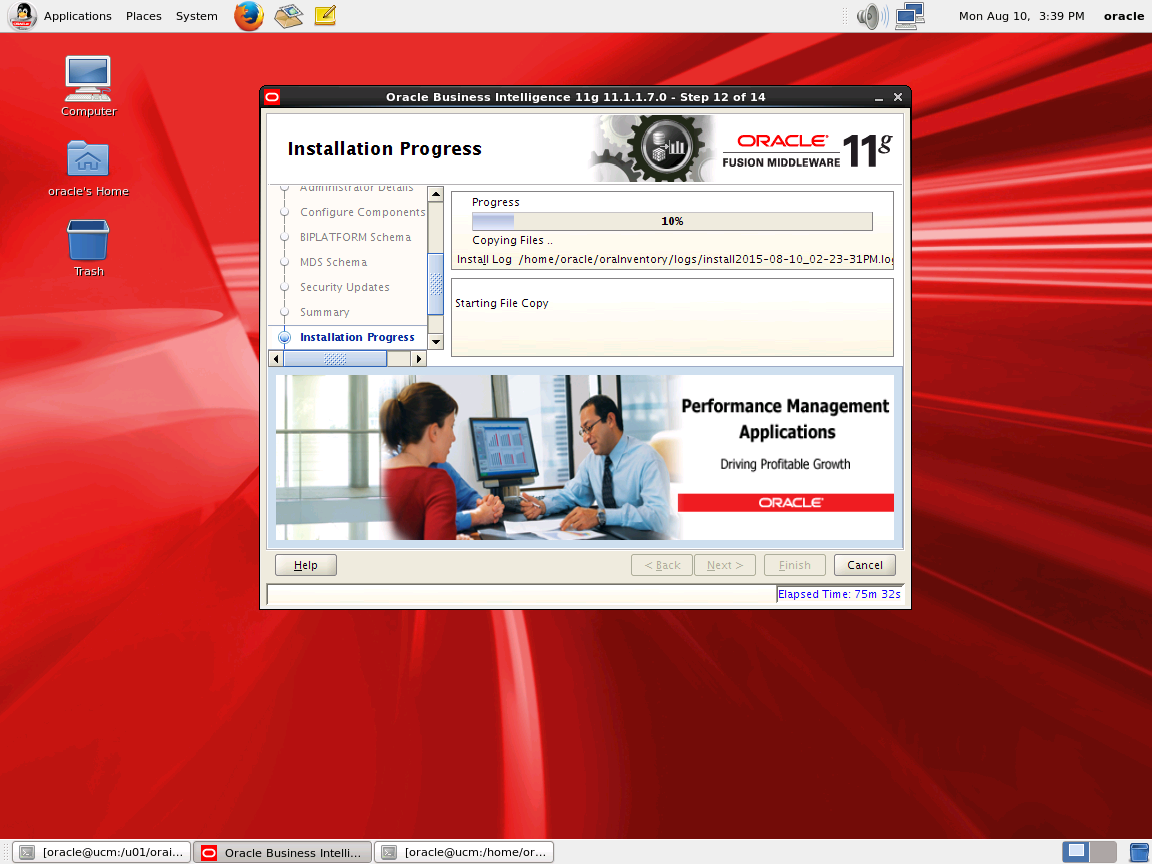This screenshot has height=864, width=1152.
Task: Open the Applications menu
Action: click(x=77, y=15)
